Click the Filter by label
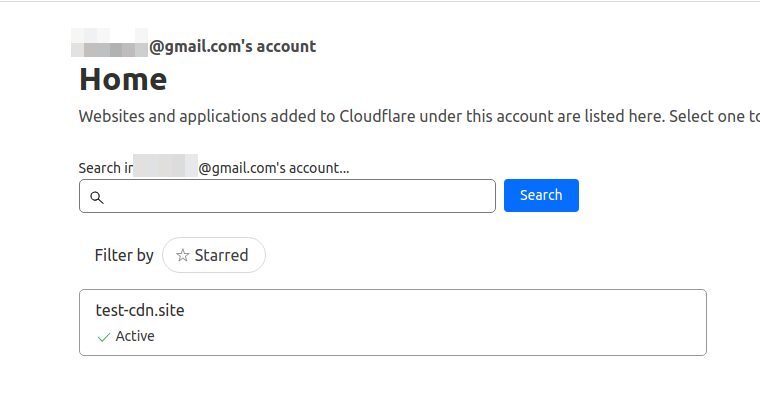 (124, 255)
